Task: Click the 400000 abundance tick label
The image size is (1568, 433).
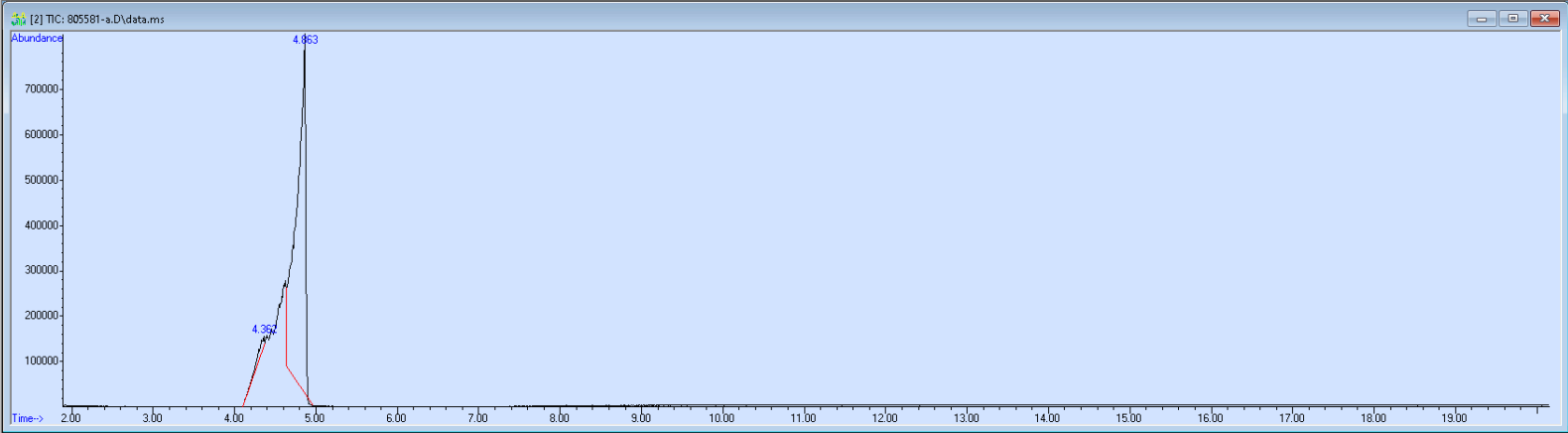Action: [43, 225]
